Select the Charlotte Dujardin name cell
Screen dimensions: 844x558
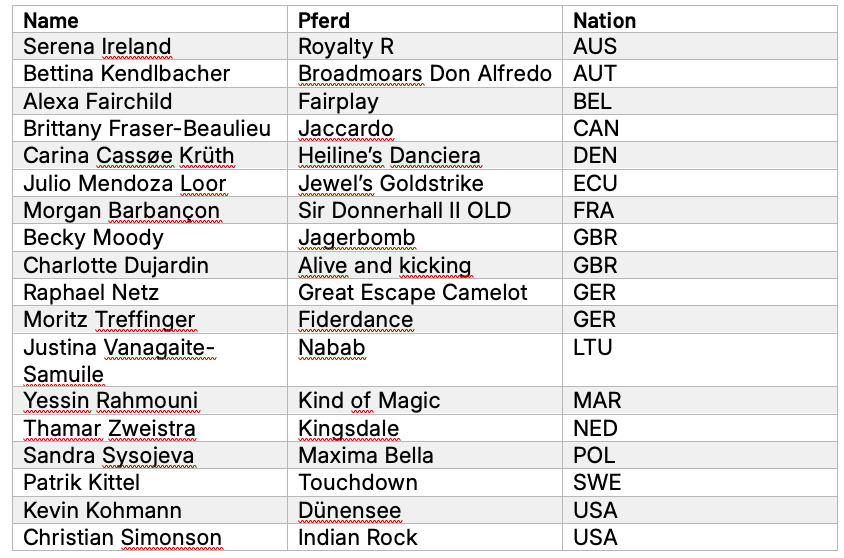(116, 265)
